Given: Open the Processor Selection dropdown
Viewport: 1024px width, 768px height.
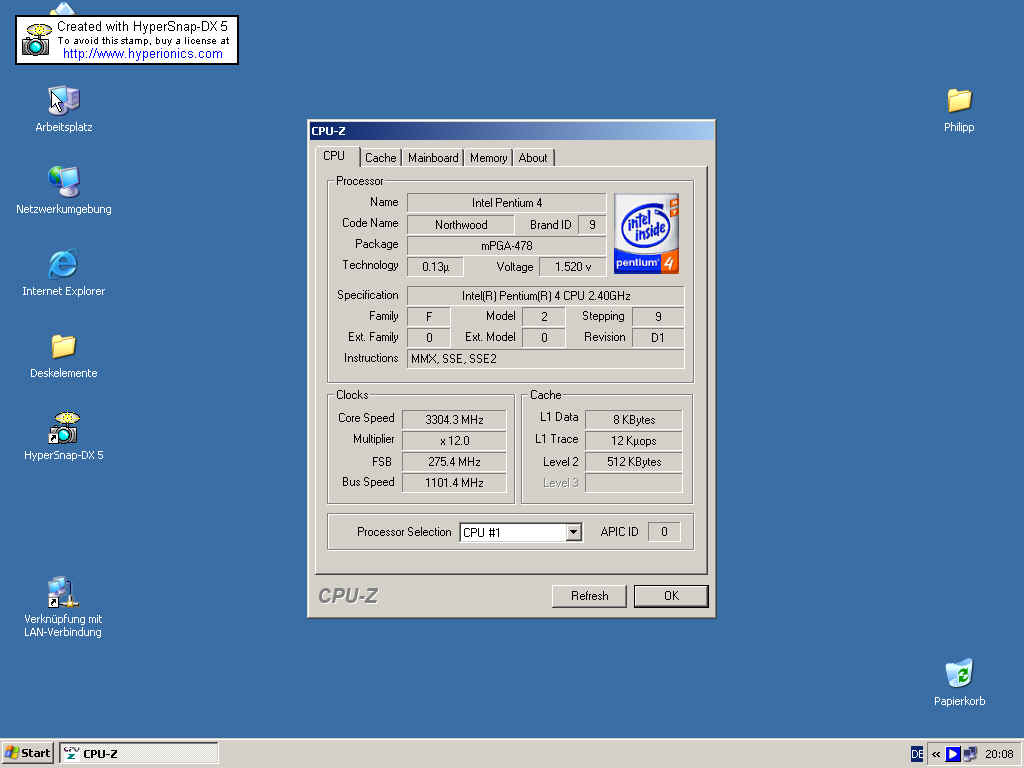Looking at the screenshot, I should [x=573, y=532].
